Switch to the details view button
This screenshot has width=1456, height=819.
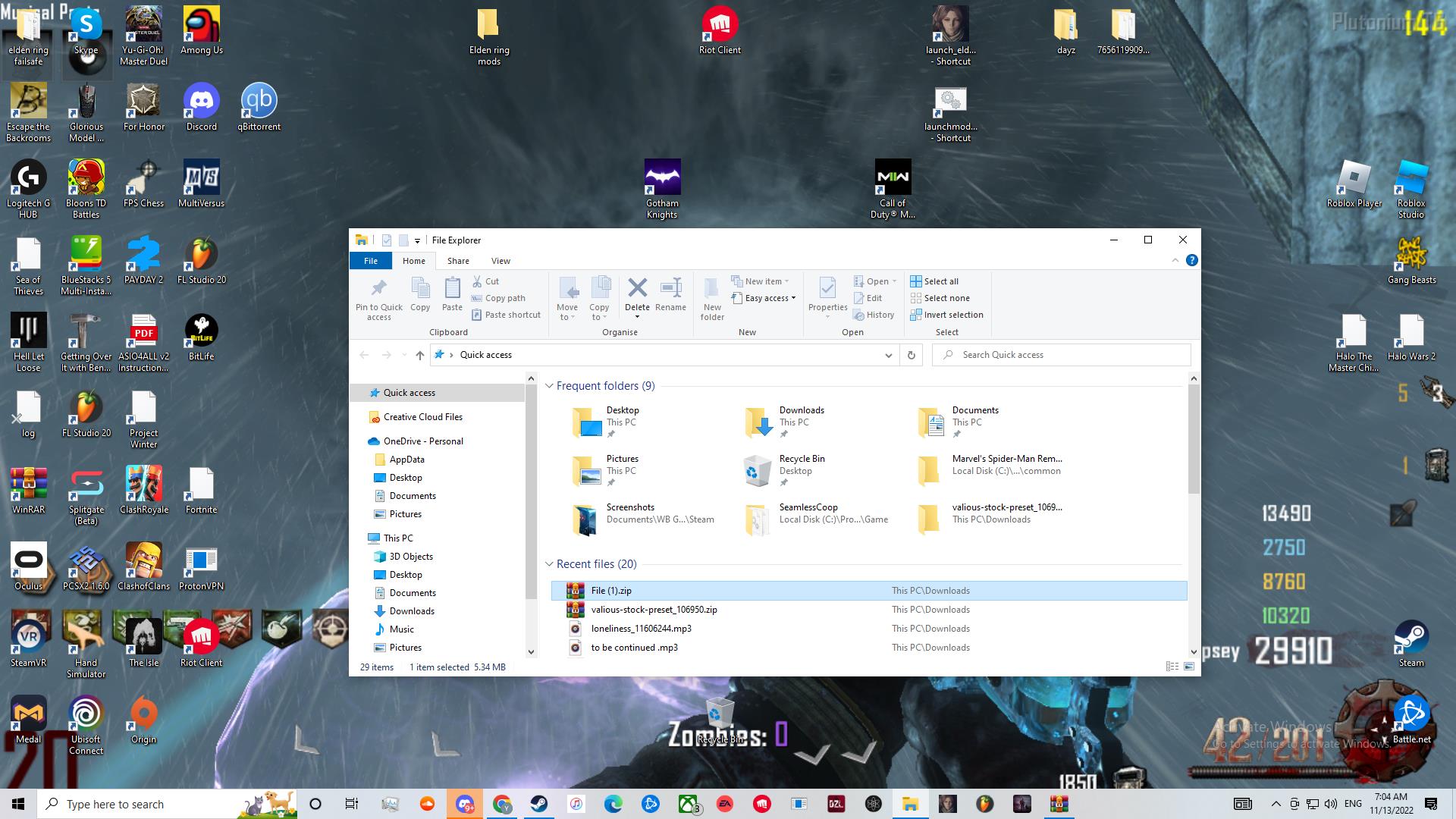pyautogui.click(x=1172, y=667)
